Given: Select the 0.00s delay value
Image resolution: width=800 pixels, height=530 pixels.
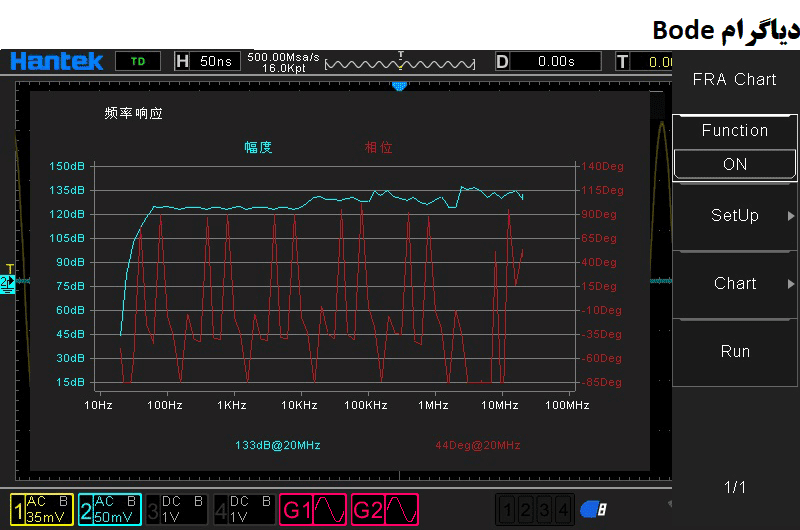Looking at the screenshot, I should 556,62.
